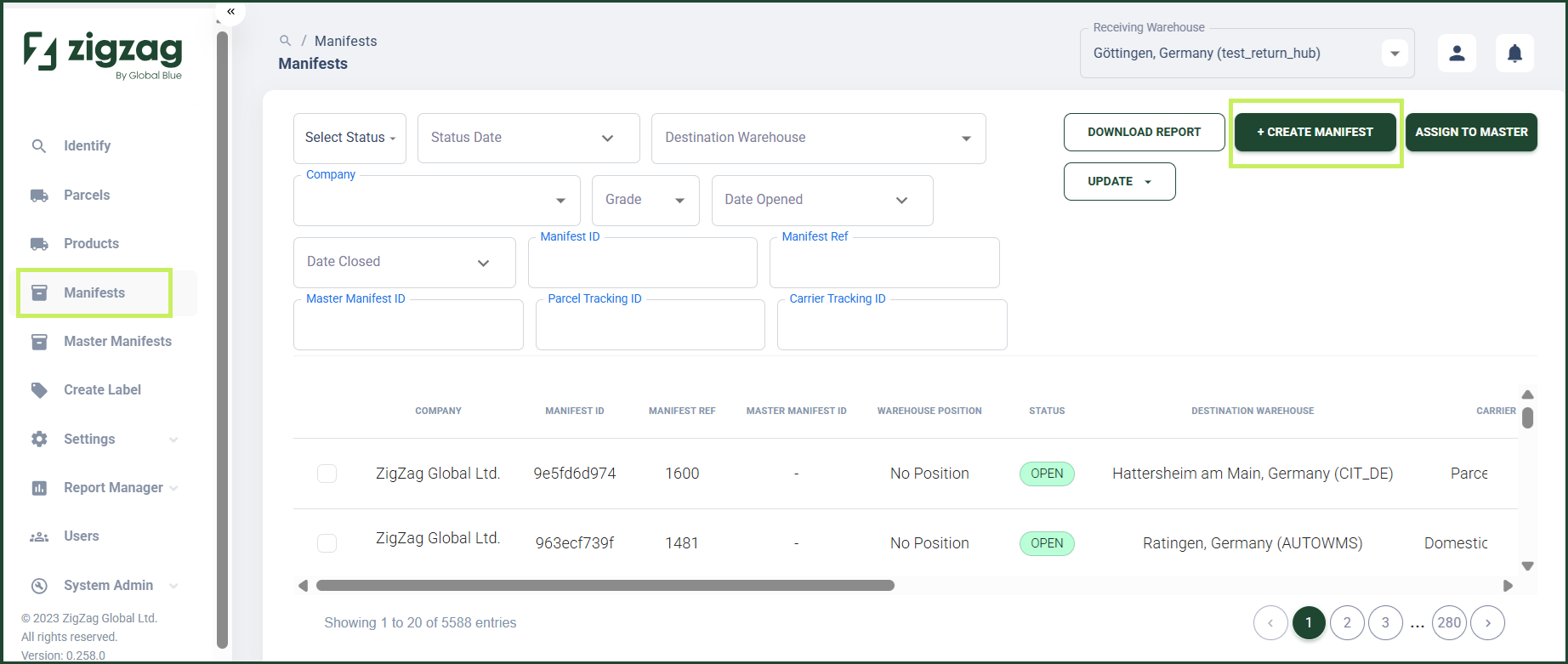The image size is (1568, 664).
Task: Open the UPDATE dropdown button
Action: [x=1119, y=182]
